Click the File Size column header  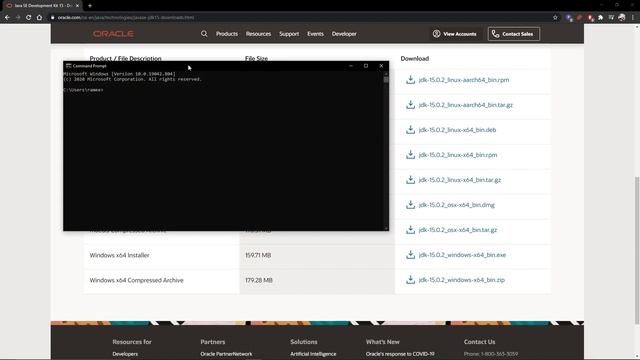[x=256, y=58]
